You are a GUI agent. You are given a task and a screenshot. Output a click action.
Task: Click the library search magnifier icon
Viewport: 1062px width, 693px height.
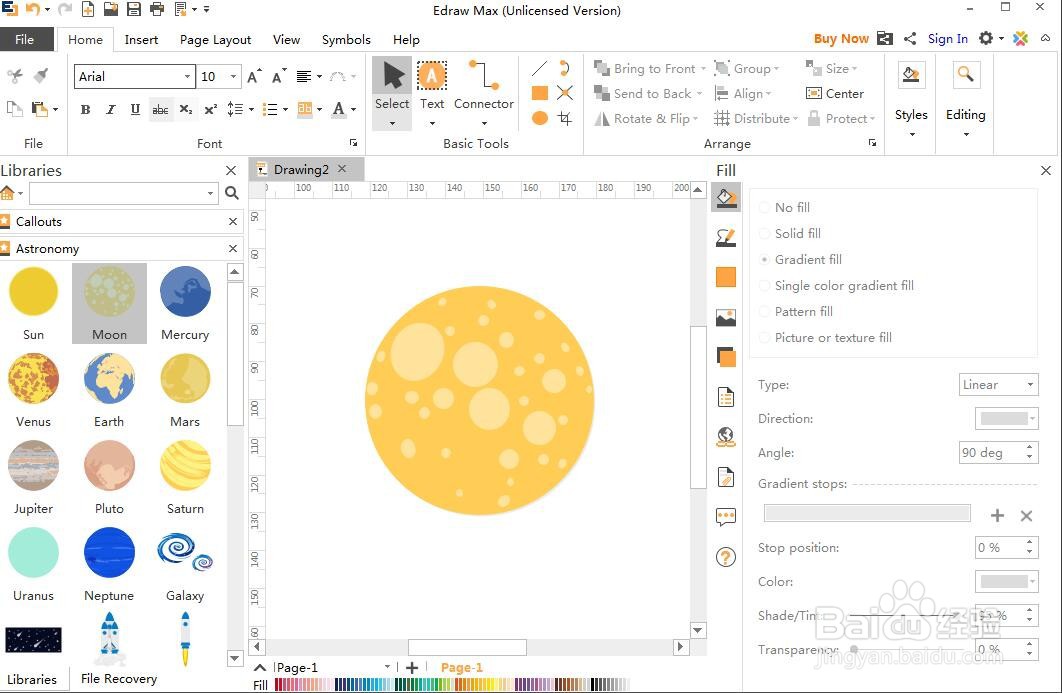point(232,194)
